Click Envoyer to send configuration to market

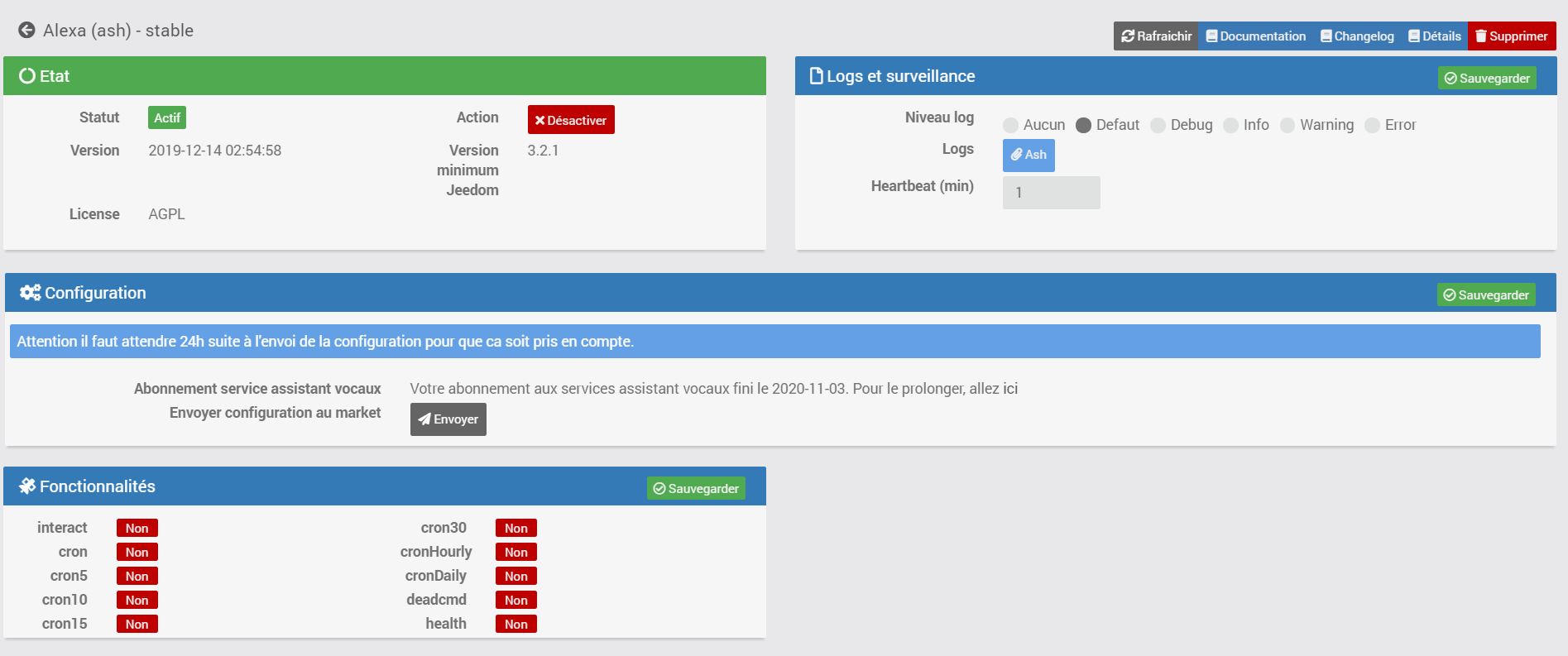coord(448,419)
